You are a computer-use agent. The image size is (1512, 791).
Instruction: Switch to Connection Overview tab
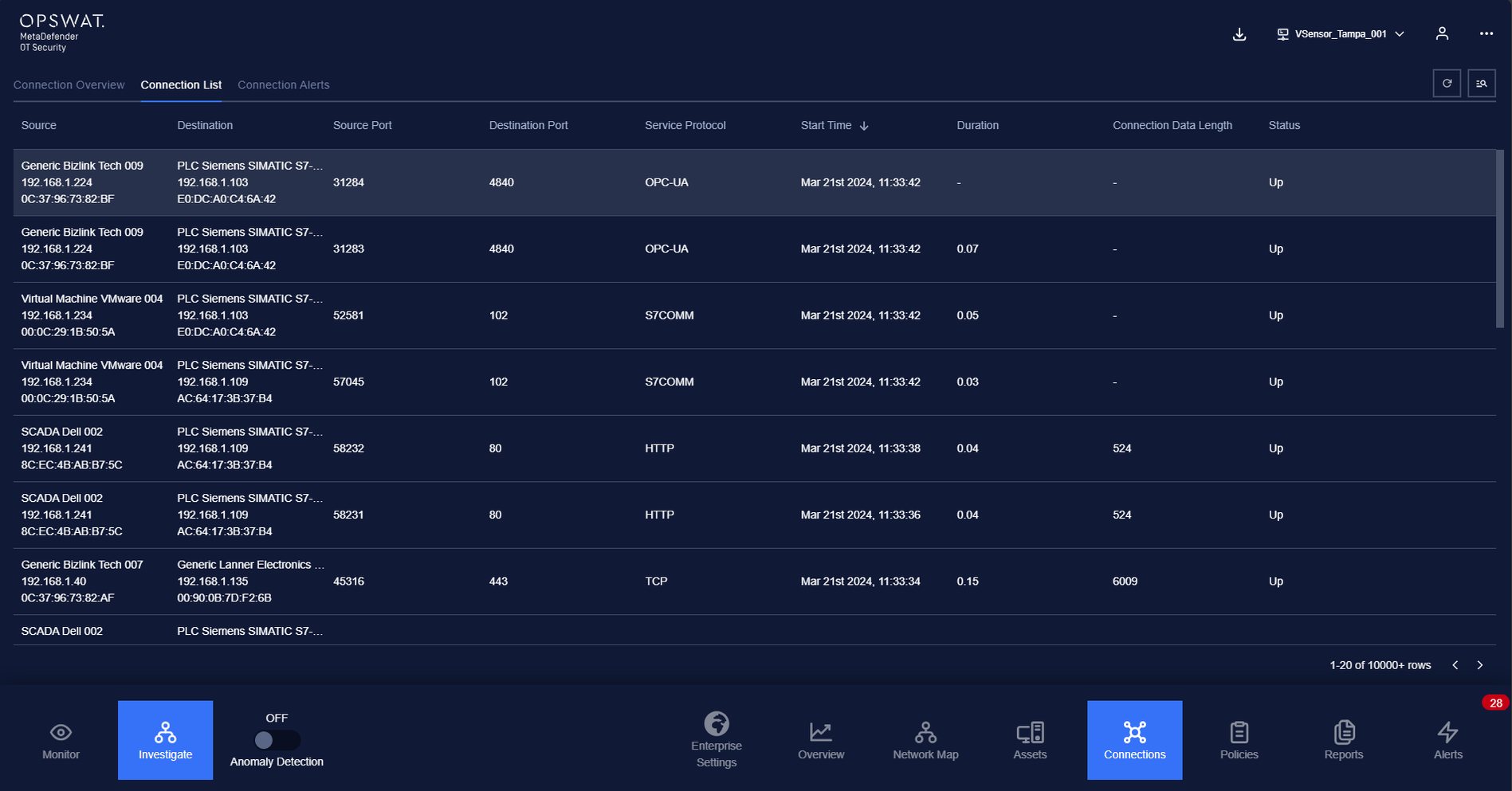pyautogui.click(x=69, y=85)
